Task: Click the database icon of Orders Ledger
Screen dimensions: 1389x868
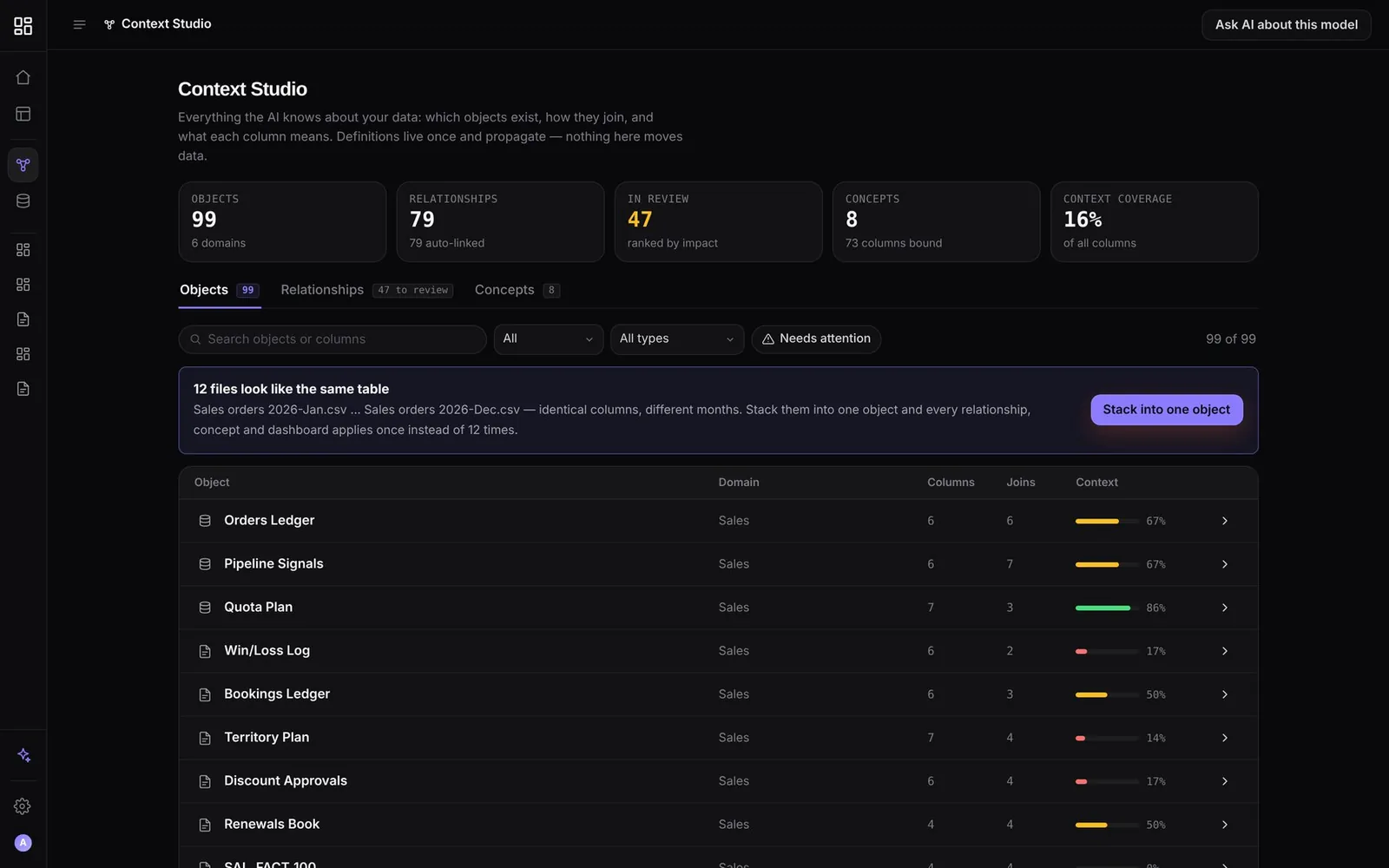Action: [x=205, y=521]
